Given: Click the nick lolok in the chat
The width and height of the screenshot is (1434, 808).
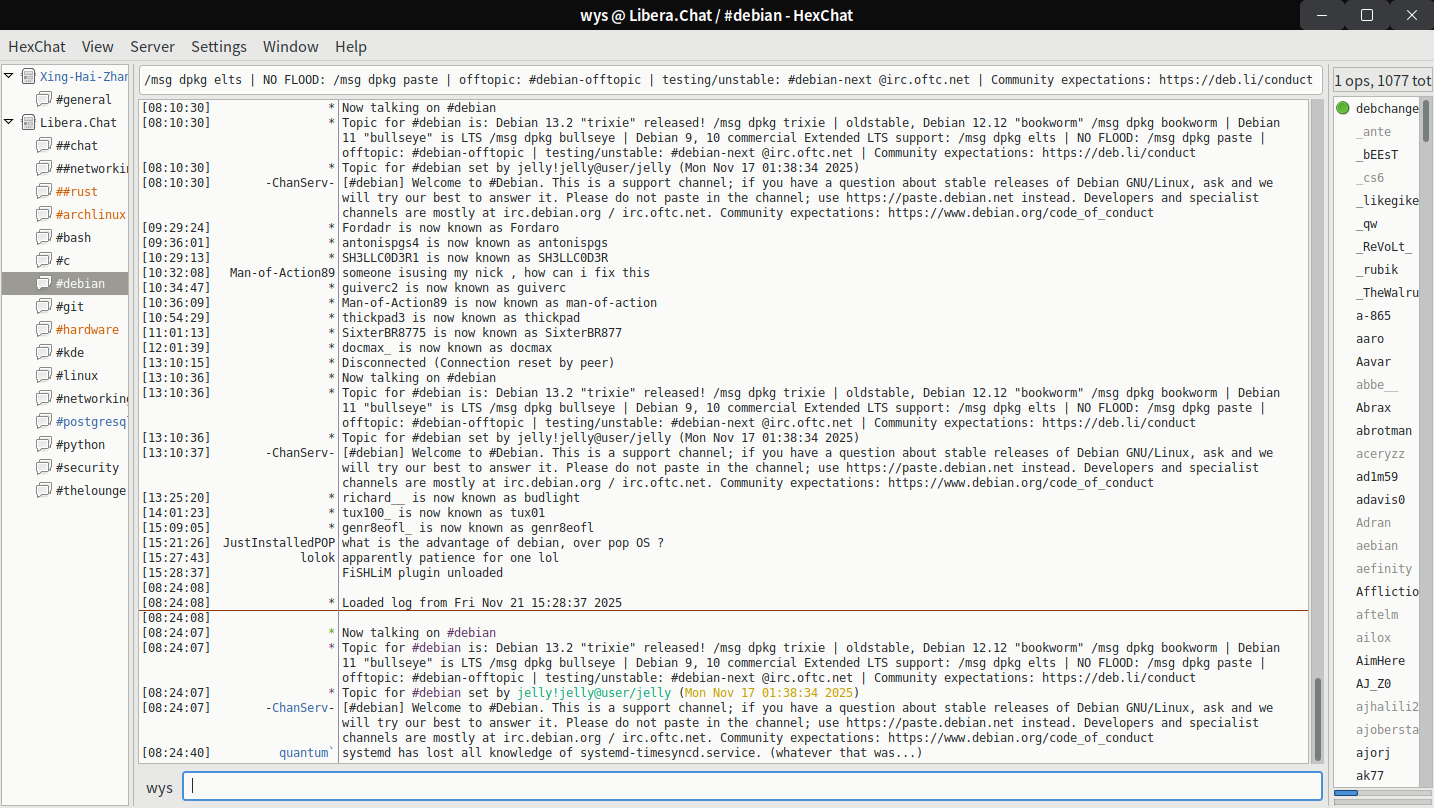Looking at the screenshot, I should click(318, 558).
